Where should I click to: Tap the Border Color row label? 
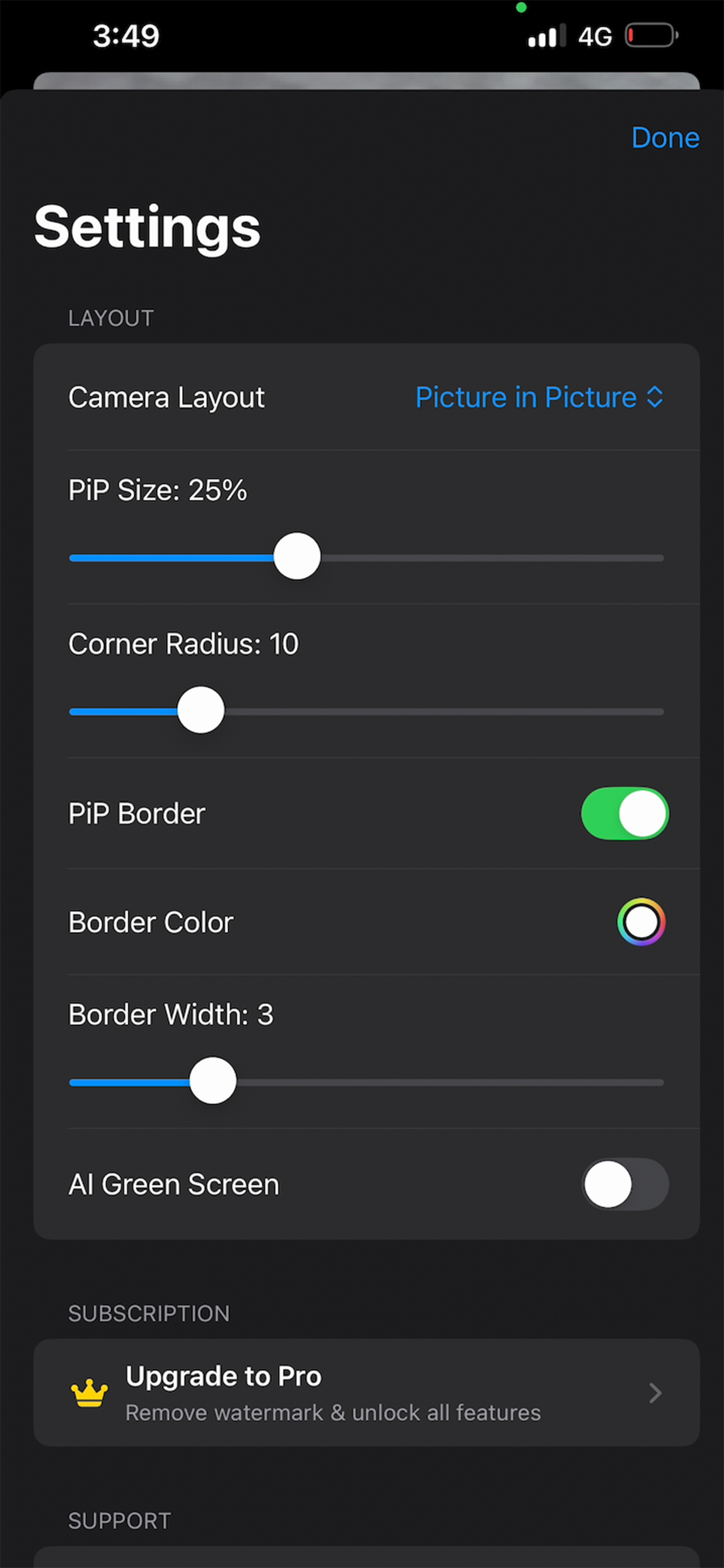pyautogui.click(x=151, y=922)
